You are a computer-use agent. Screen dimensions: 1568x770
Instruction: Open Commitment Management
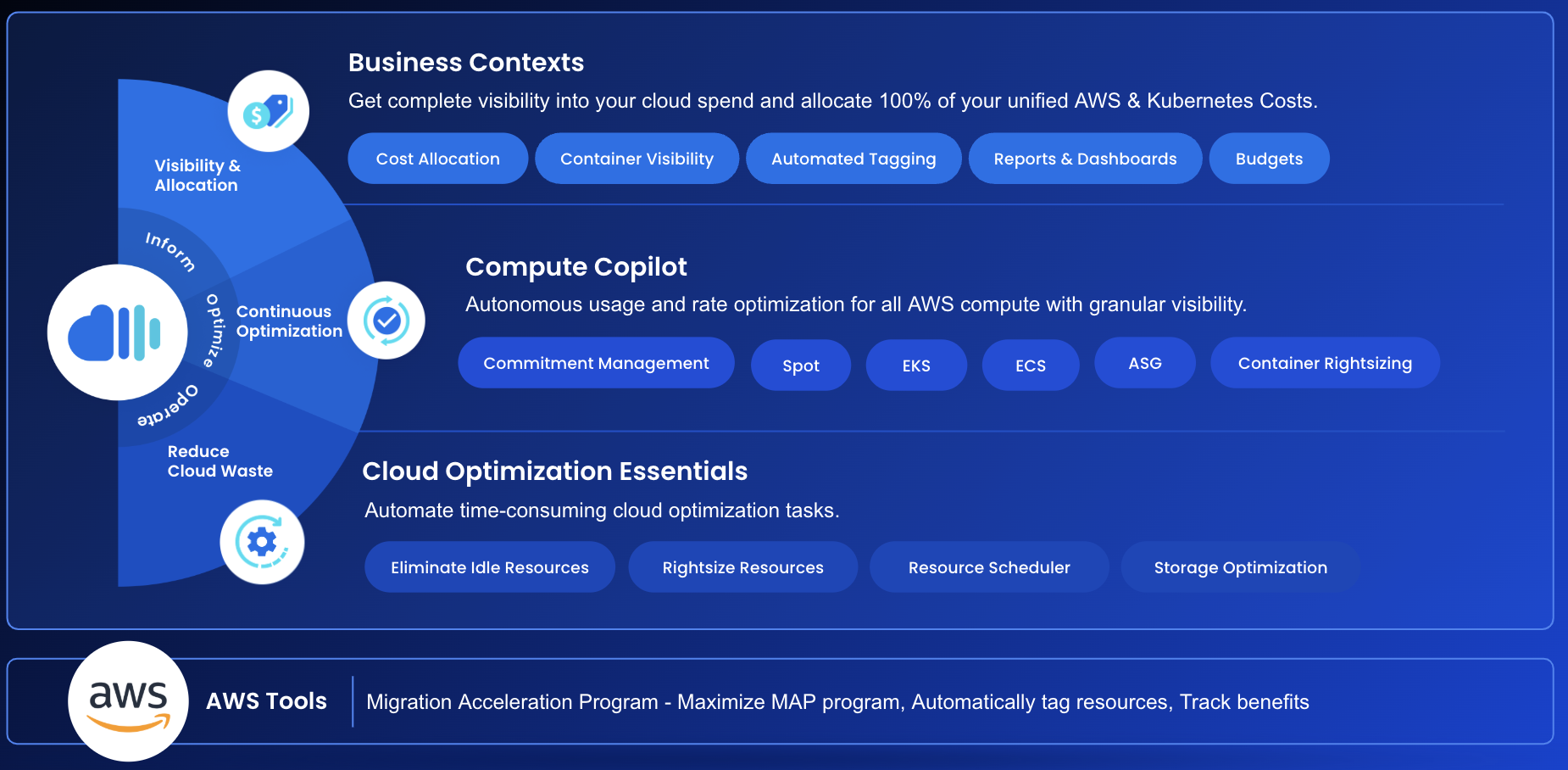click(596, 363)
